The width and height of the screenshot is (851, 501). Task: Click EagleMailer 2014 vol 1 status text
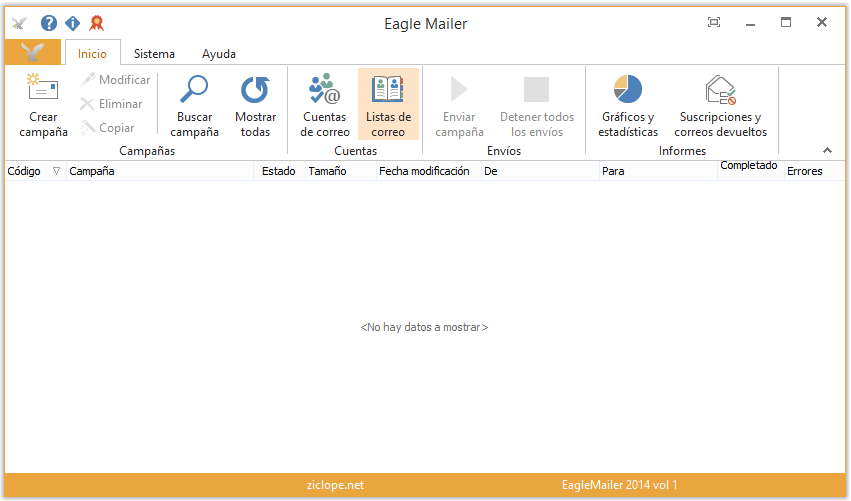pos(619,485)
